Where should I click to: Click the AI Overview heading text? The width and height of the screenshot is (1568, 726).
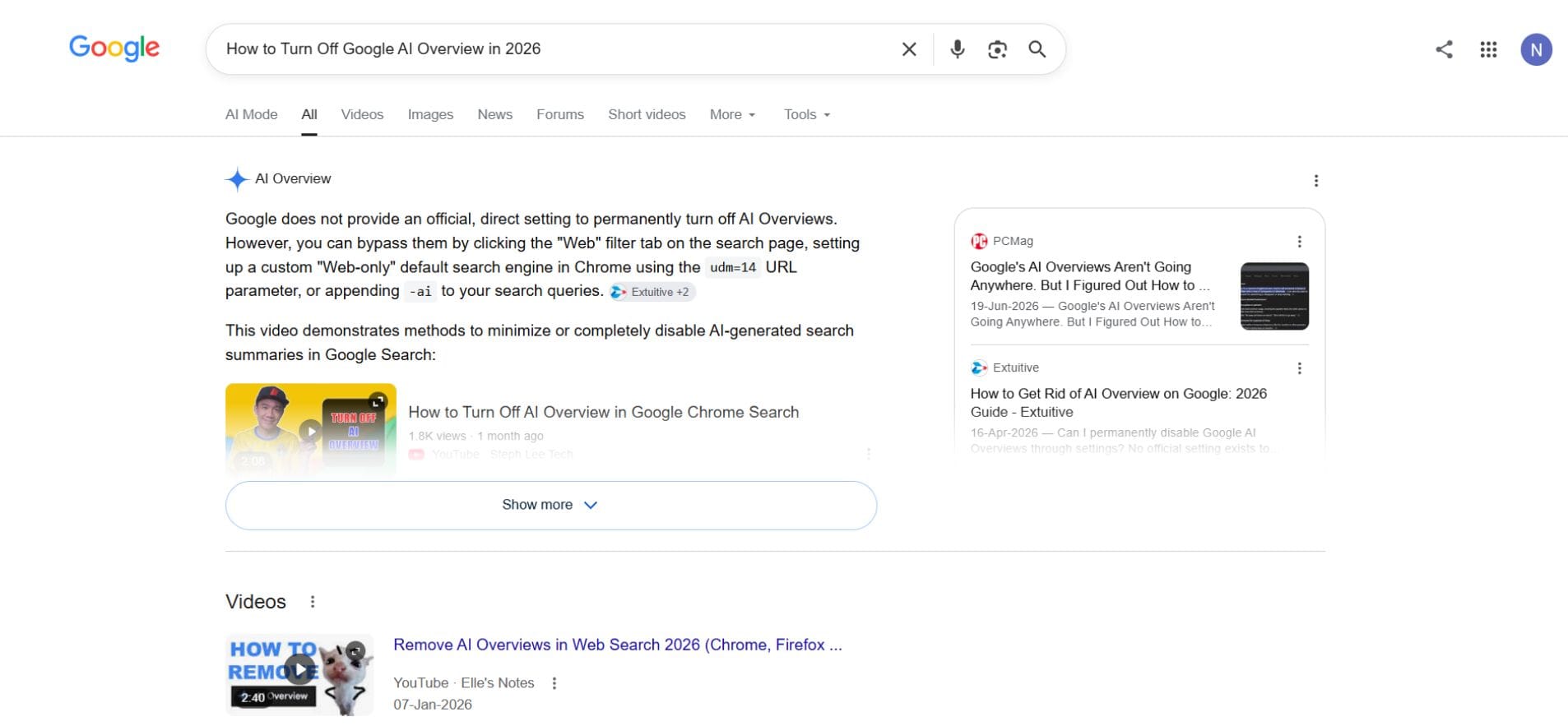293,179
